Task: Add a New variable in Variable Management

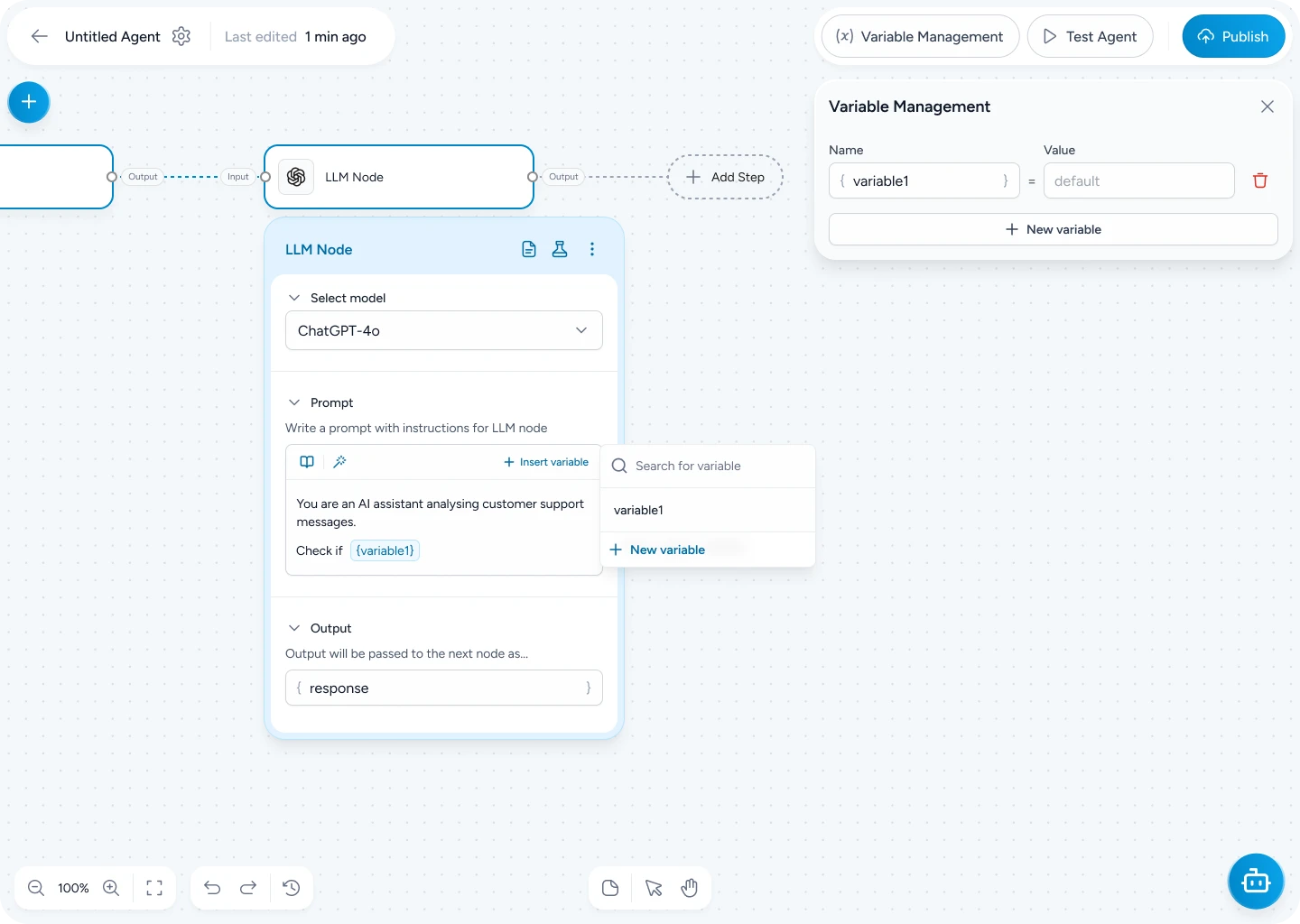Action: pos(1054,229)
